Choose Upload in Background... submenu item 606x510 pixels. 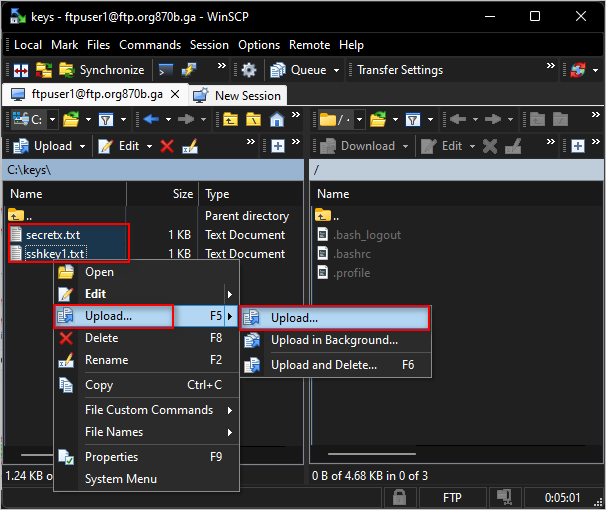[335, 340]
